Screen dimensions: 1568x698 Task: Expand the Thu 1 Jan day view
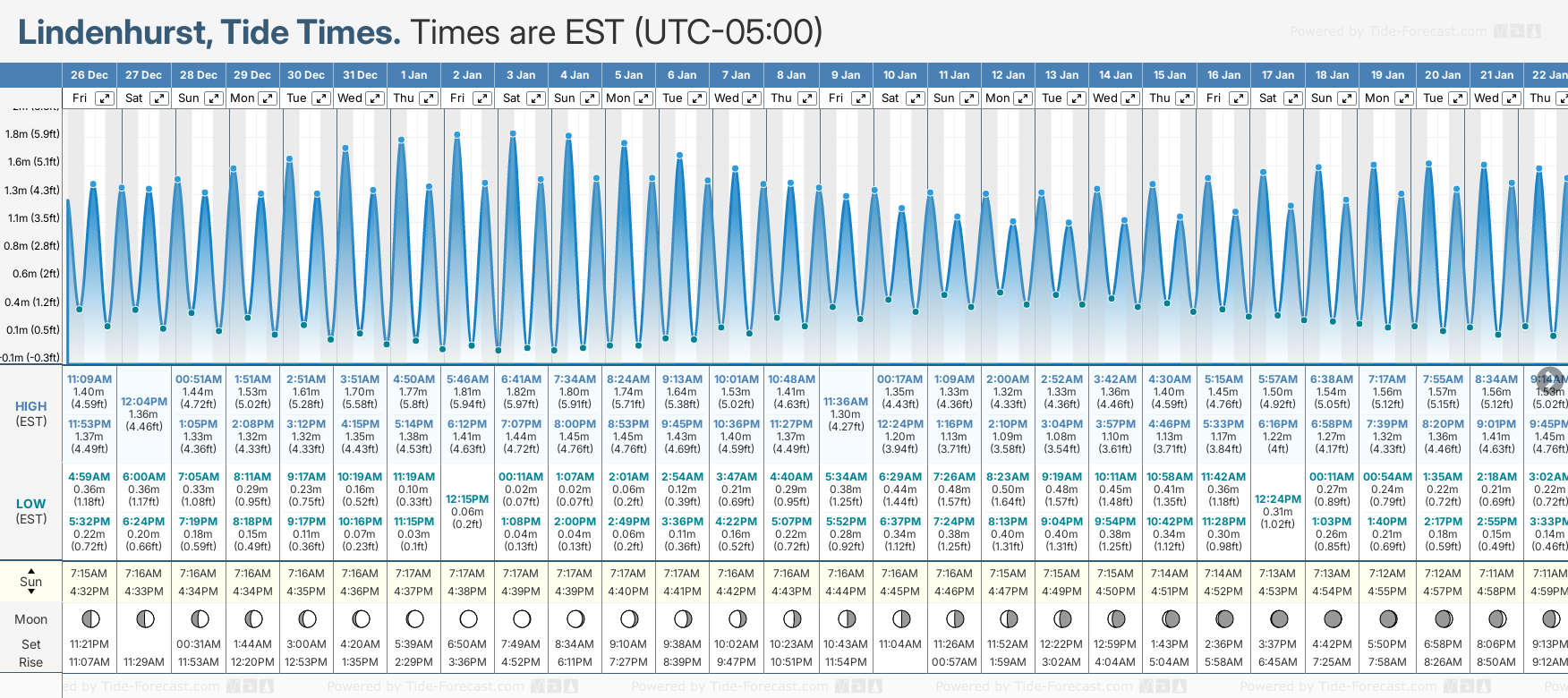click(x=429, y=98)
